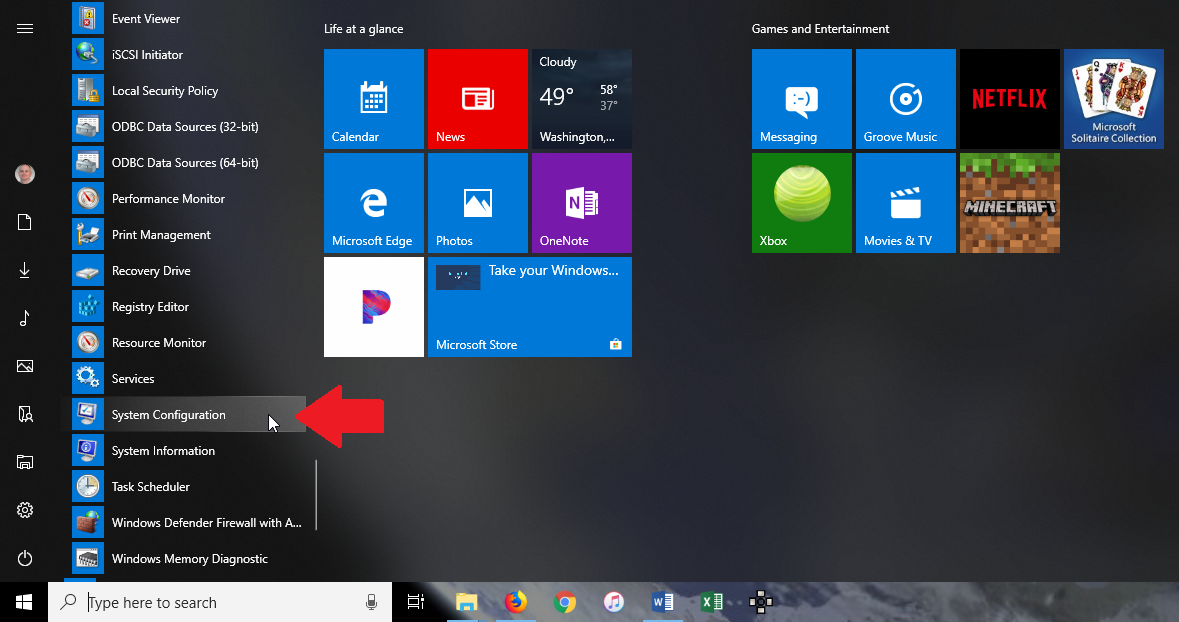Launch the Netflix tile
1179x622 pixels.
1010,99
